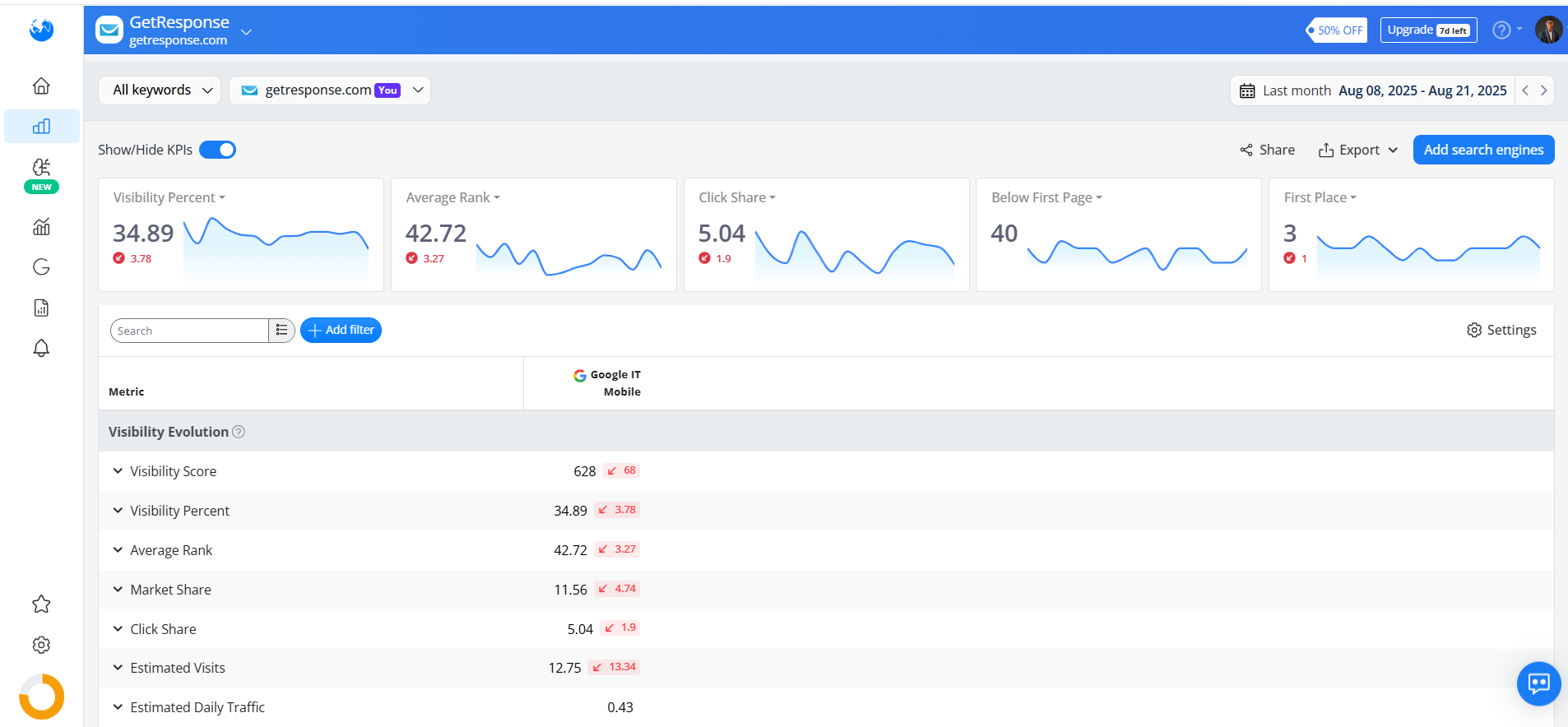The height and width of the screenshot is (727, 1568).
Task: Click the Below First Page sparkline chart
Action: (1137, 255)
